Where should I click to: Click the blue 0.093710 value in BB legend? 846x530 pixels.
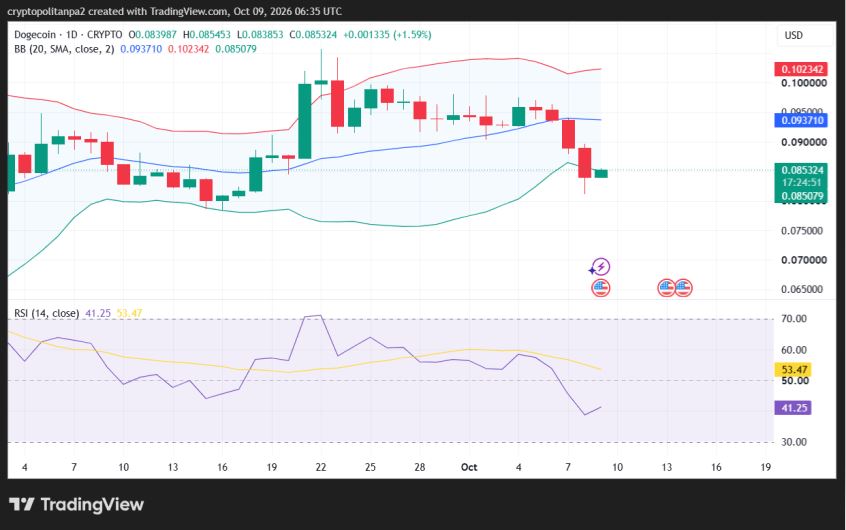click(x=141, y=49)
